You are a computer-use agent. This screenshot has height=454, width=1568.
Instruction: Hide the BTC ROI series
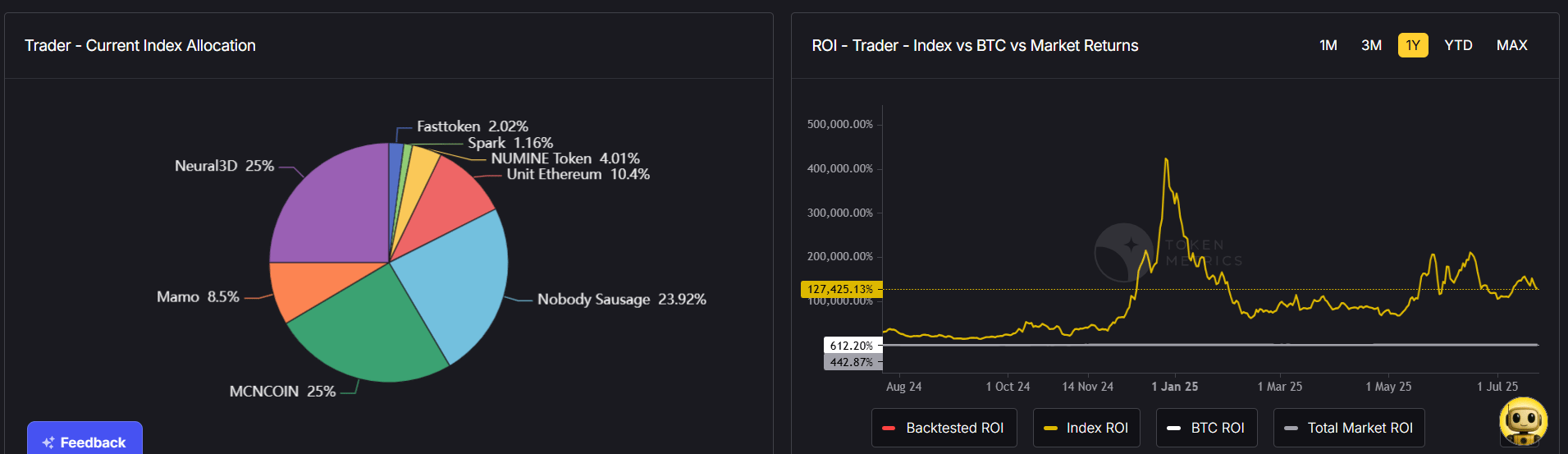pos(1206,428)
